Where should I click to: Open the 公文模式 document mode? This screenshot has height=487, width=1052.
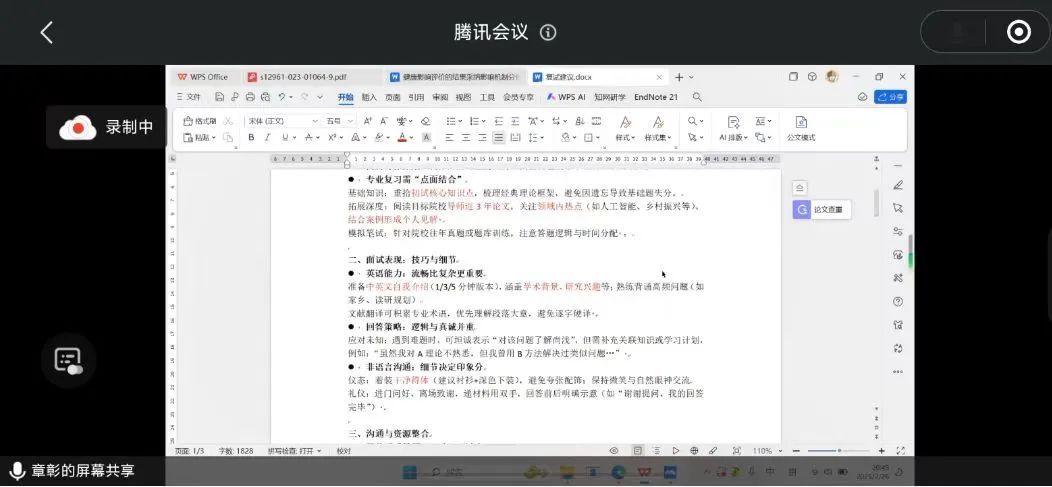801,128
